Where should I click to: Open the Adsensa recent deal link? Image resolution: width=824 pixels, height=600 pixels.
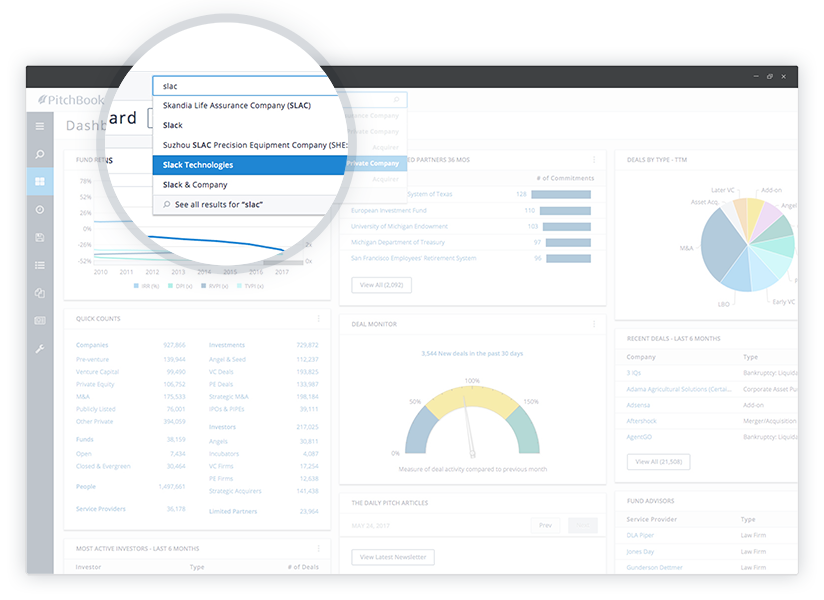point(638,405)
